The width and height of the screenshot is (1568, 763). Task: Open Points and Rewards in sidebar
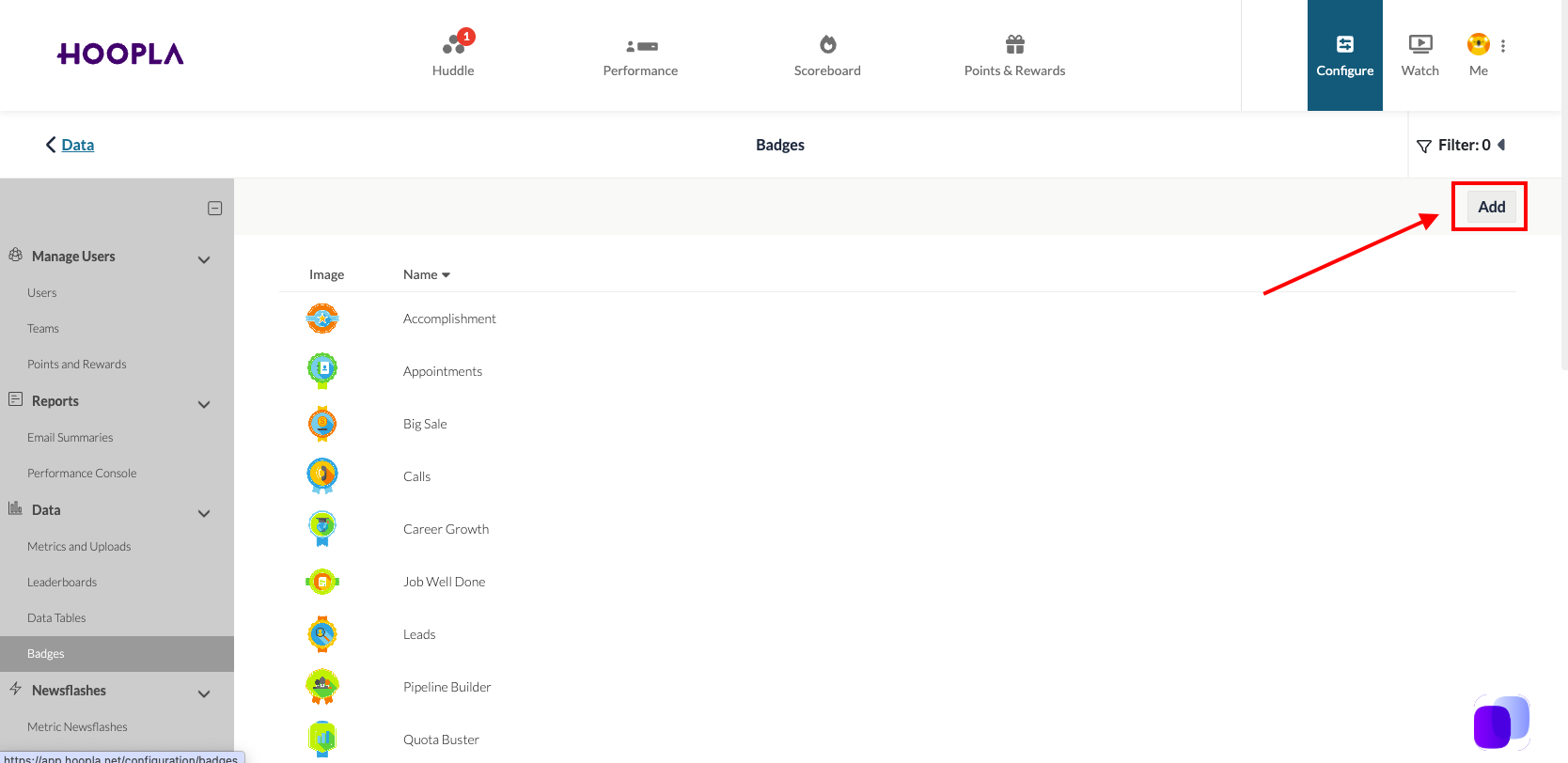(x=77, y=365)
